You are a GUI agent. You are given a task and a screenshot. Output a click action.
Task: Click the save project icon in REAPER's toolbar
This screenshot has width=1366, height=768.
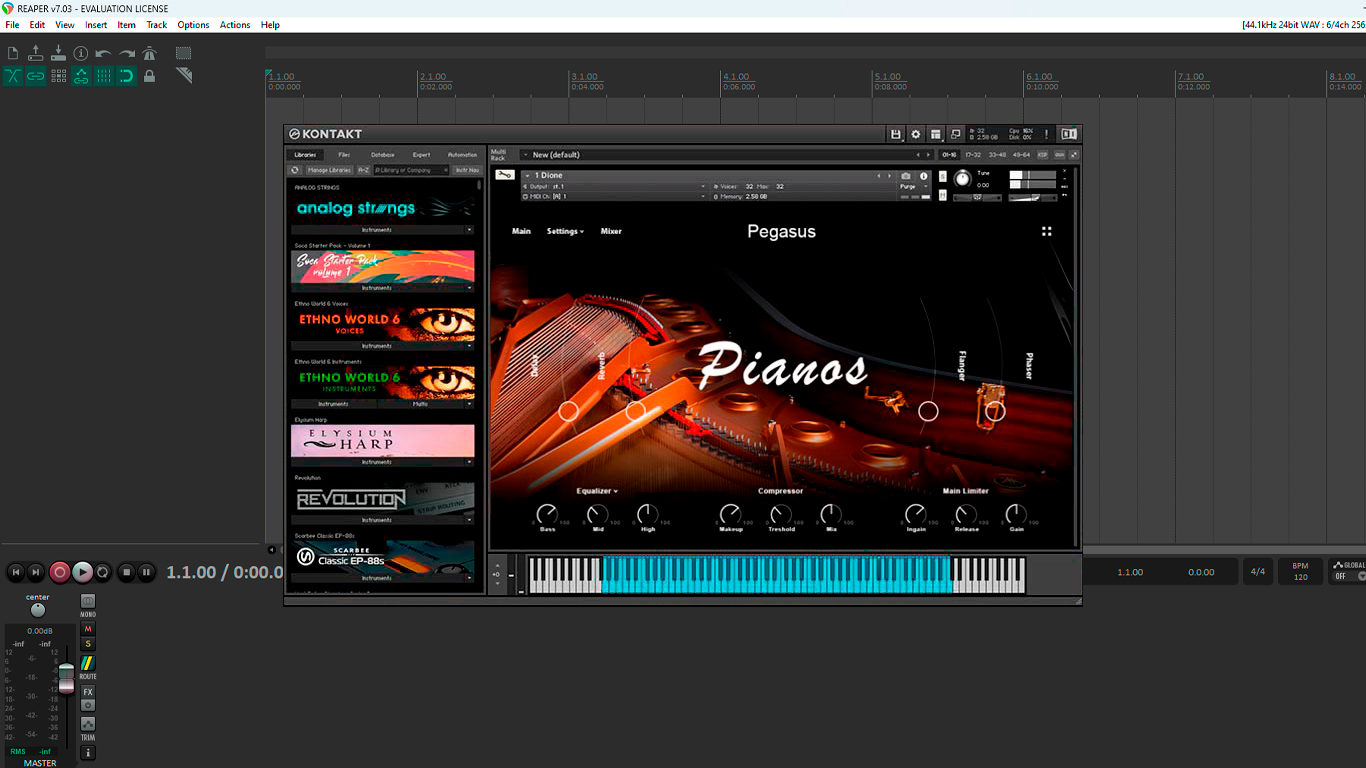[58, 53]
